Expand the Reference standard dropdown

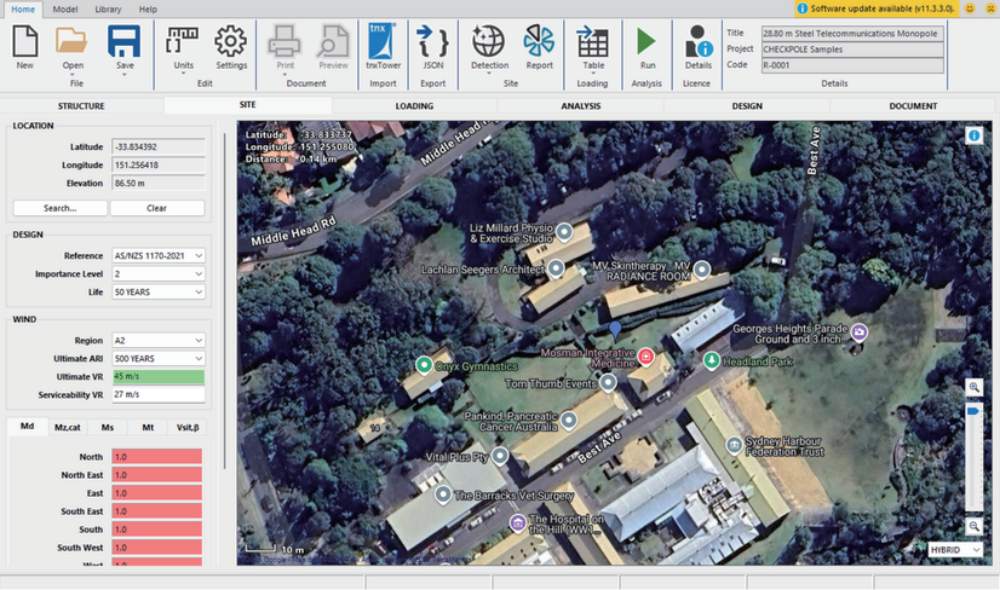(158, 256)
